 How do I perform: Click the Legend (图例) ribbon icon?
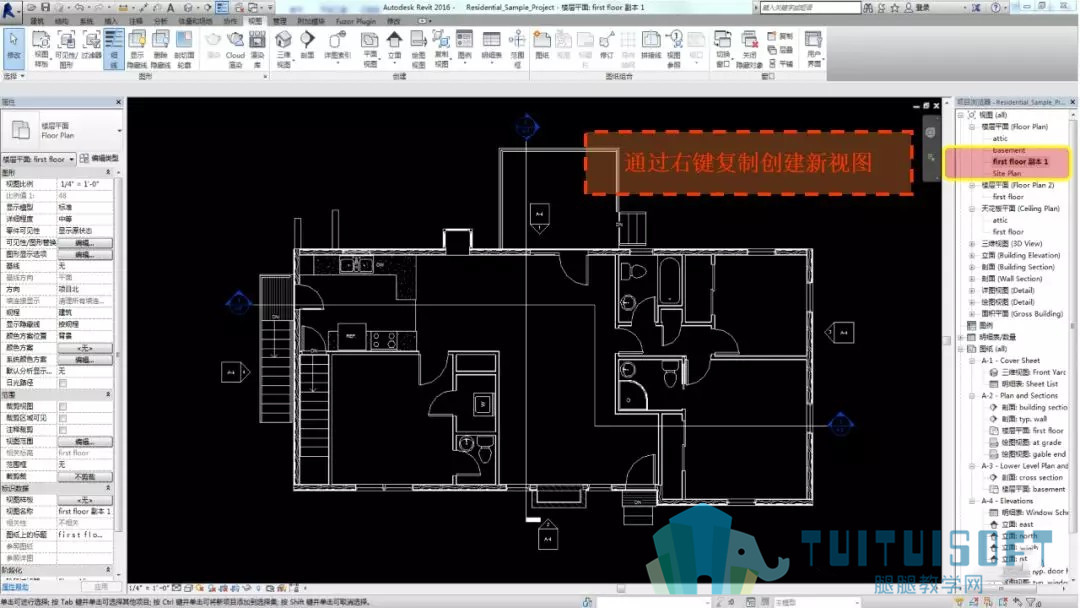pos(465,45)
